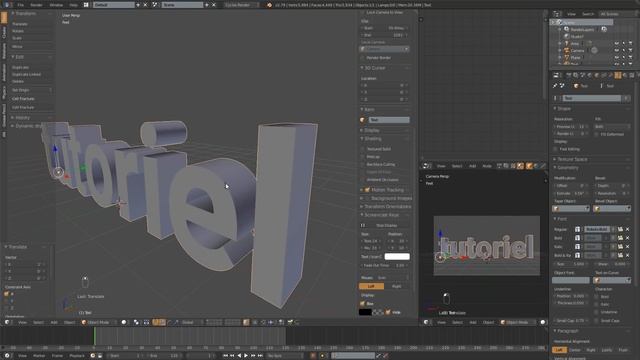Jump to timeline end frame
Viewport: 640px width, 360px height.
click(x=260, y=356)
